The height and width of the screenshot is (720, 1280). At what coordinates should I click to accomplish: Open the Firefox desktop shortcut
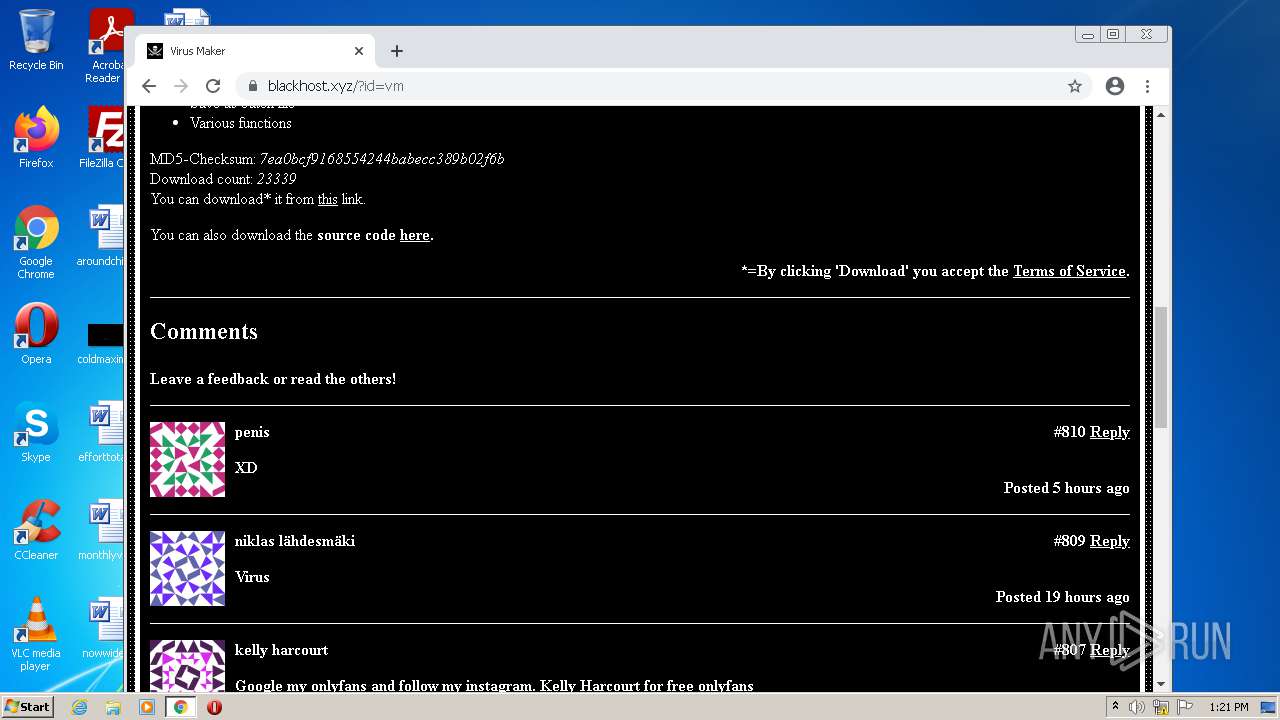coord(36,138)
